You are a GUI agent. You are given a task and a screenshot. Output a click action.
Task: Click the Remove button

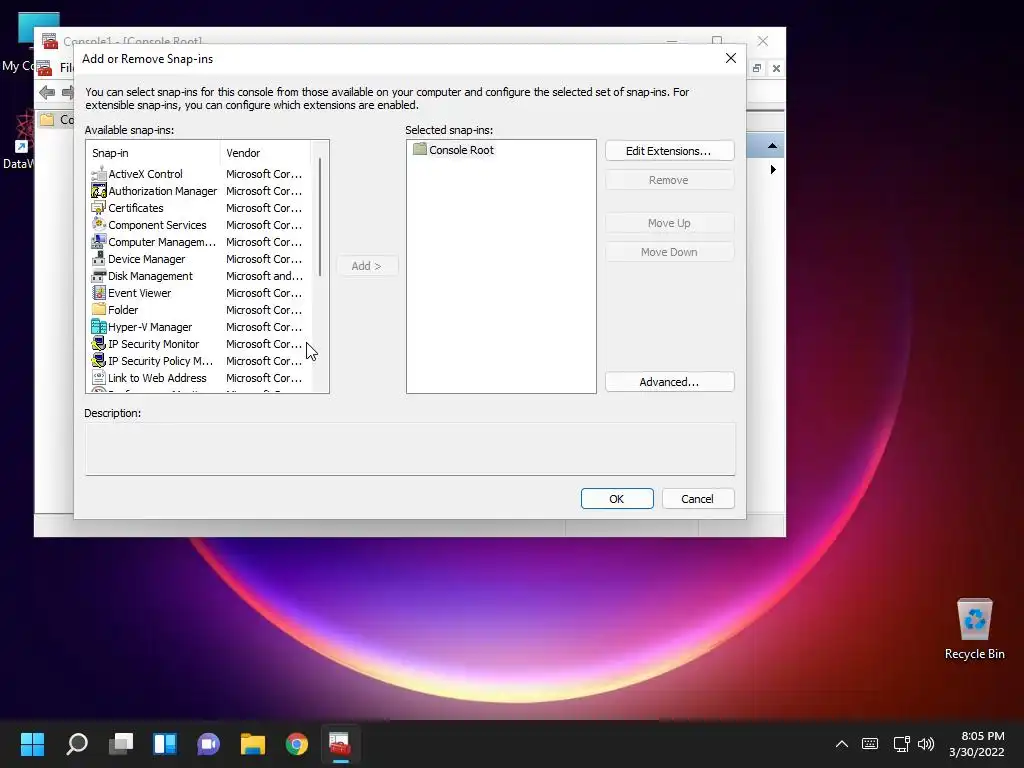pyautogui.click(x=669, y=180)
